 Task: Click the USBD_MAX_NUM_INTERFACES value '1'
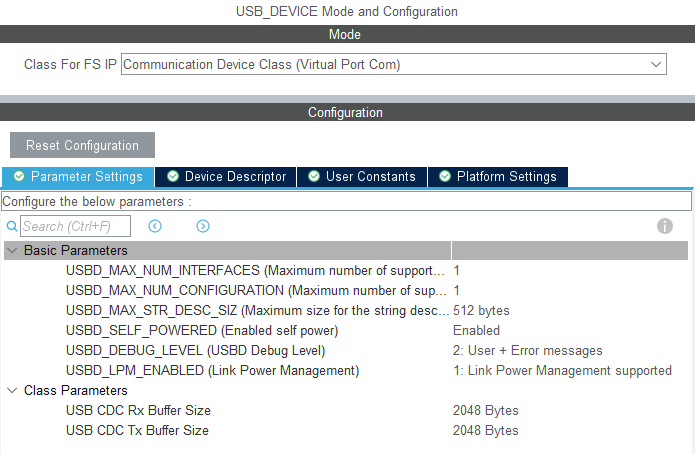coord(457,270)
